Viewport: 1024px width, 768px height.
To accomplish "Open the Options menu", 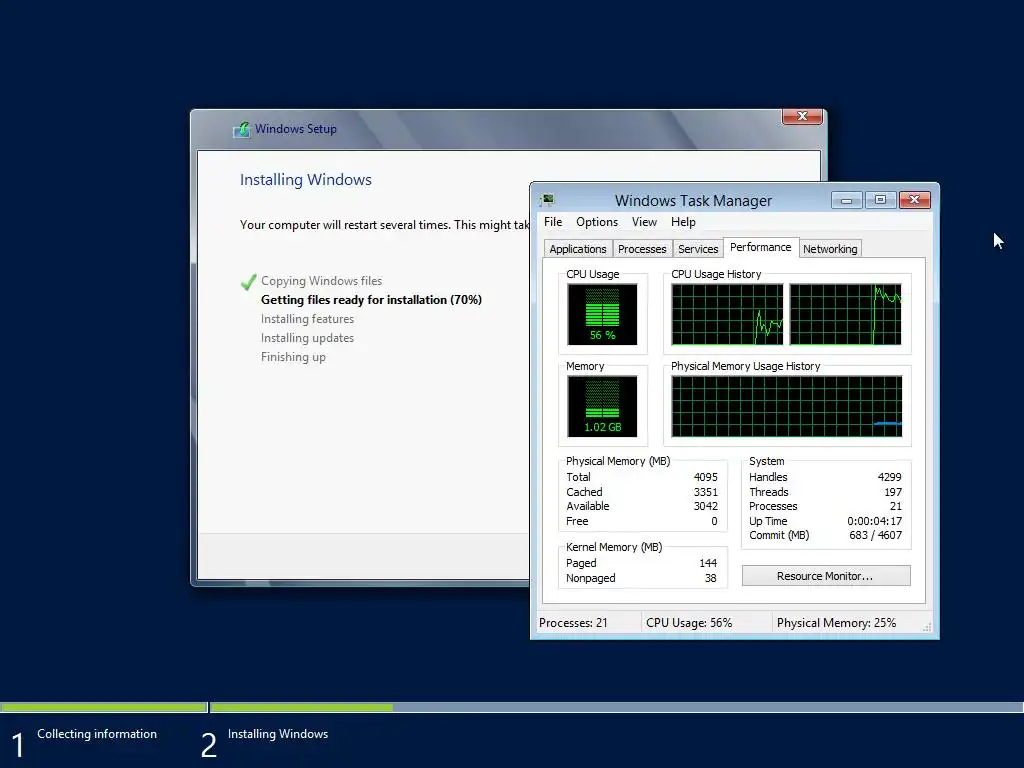I will pyautogui.click(x=596, y=222).
